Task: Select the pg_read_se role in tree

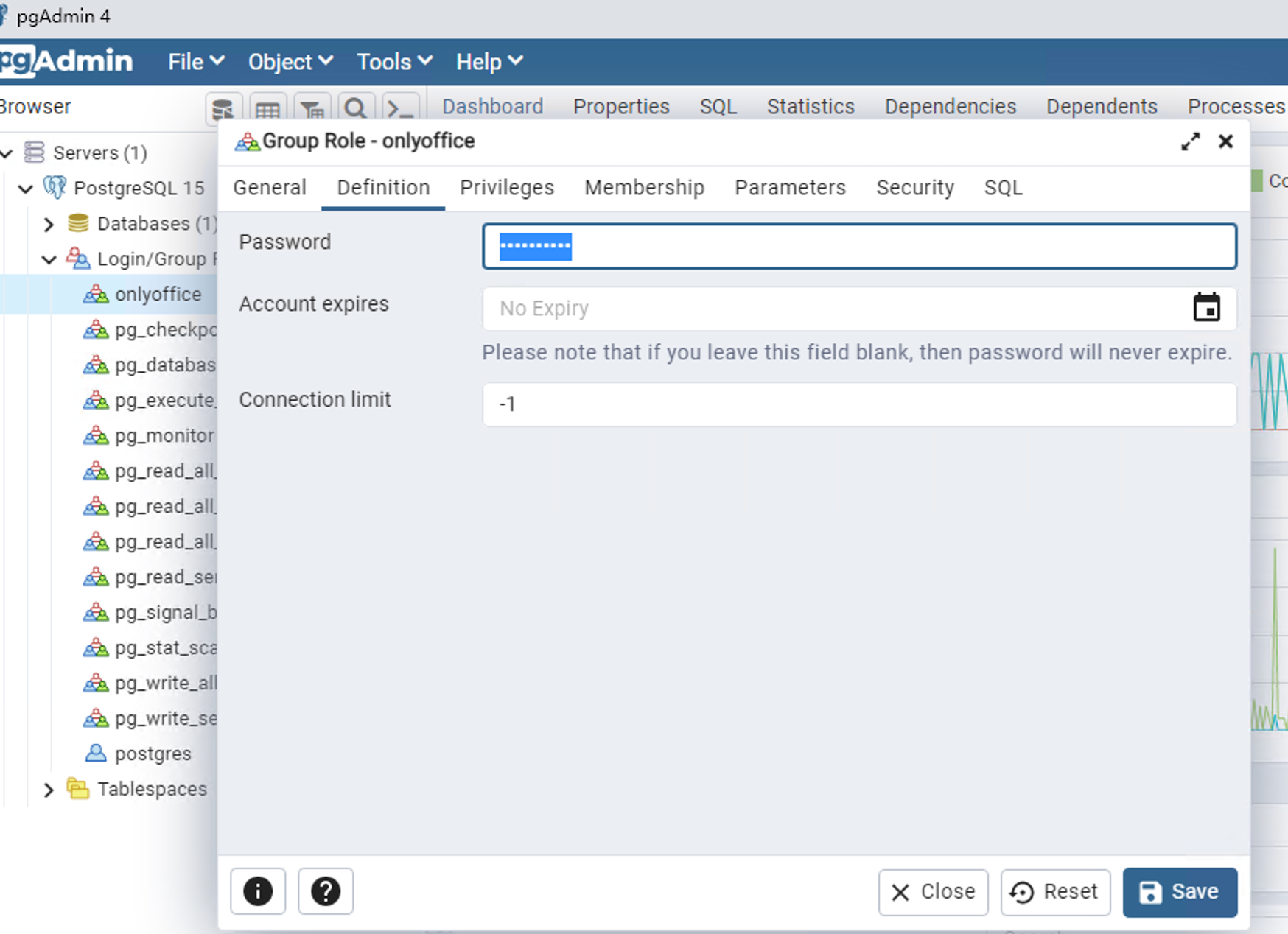Action: (166, 577)
